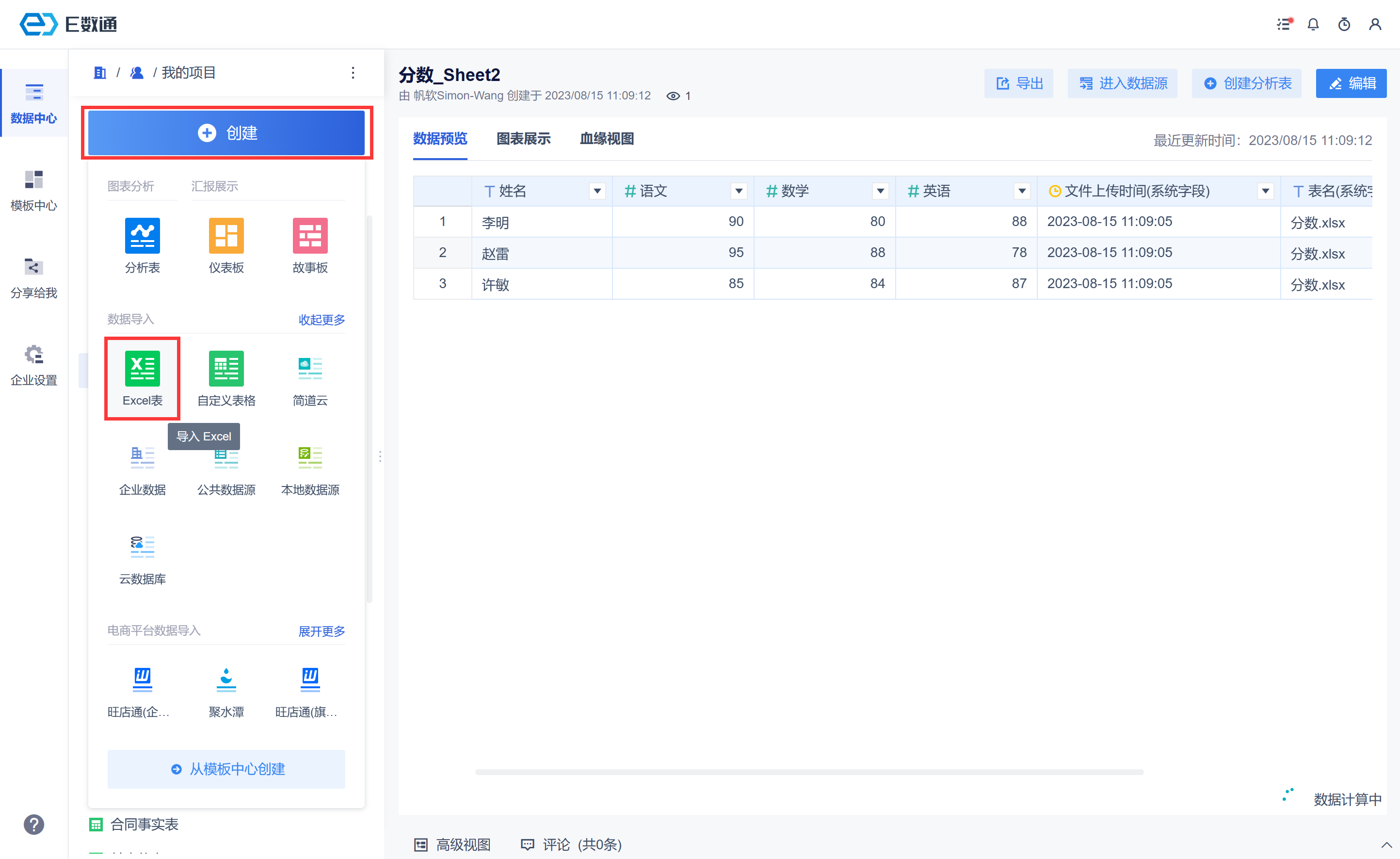Click the 本地数据源 local source icon

[310, 458]
